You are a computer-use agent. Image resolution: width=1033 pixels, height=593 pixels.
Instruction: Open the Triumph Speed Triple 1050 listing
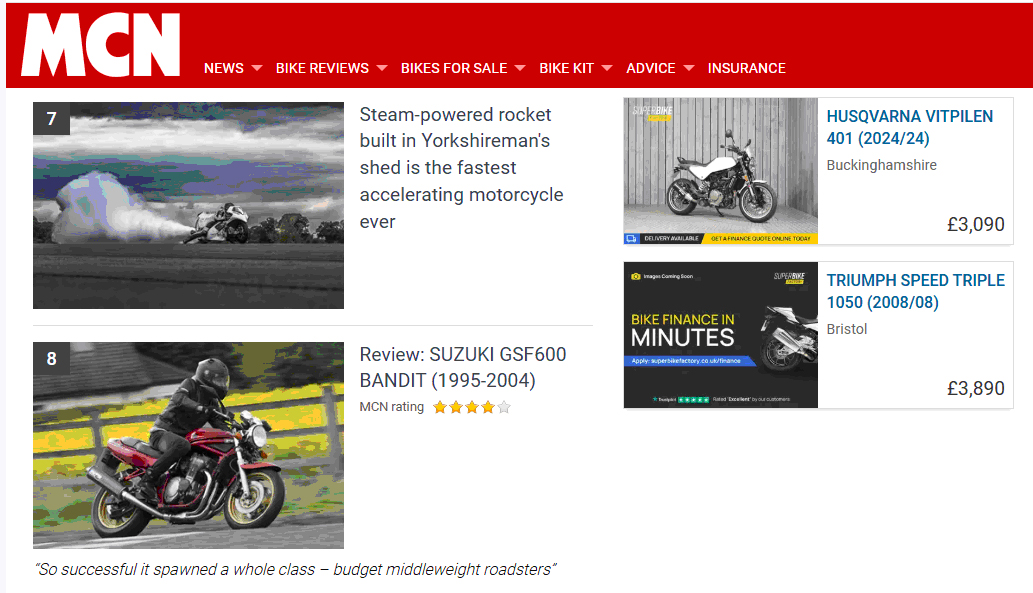click(916, 291)
